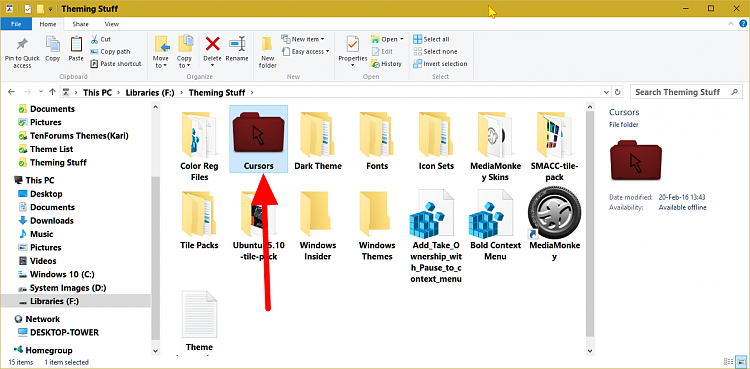Click Invert selection
Image resolution: width=750 pixels, height=369 pixels.
pos(440,64)
